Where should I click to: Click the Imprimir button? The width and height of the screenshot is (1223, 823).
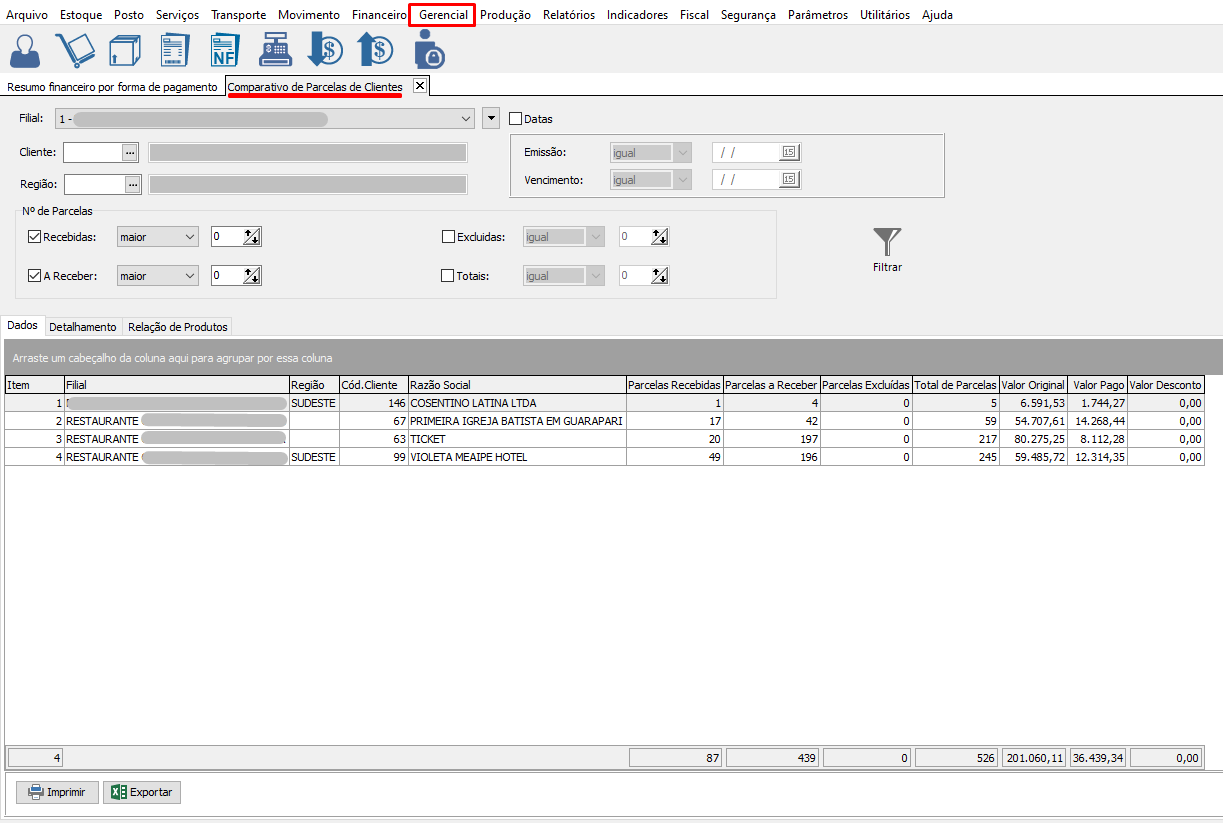tap(57, 792)
